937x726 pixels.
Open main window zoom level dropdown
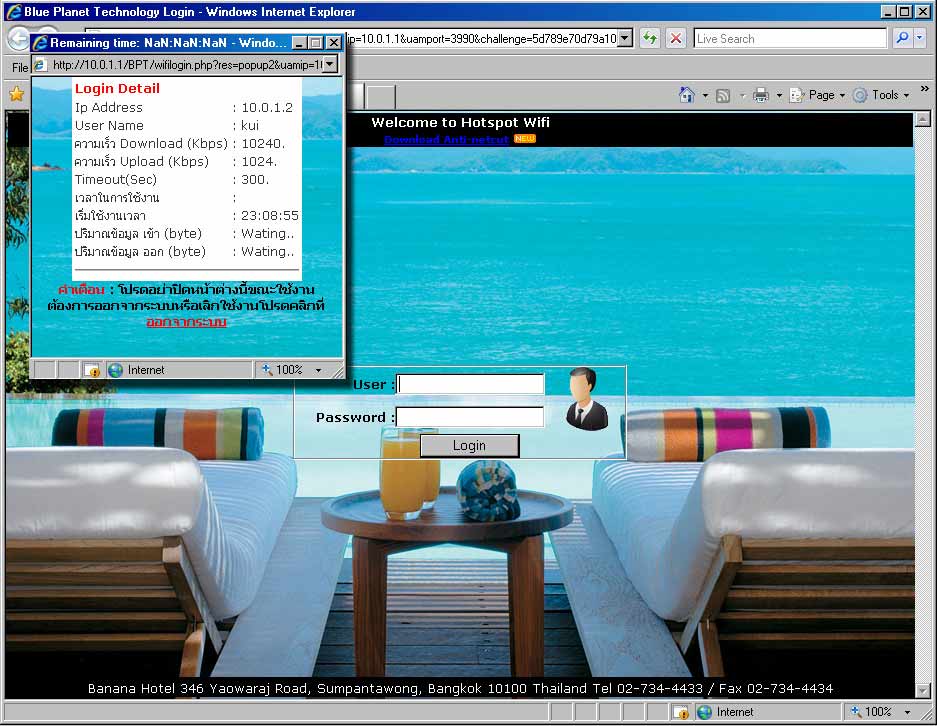pos(908,712)
